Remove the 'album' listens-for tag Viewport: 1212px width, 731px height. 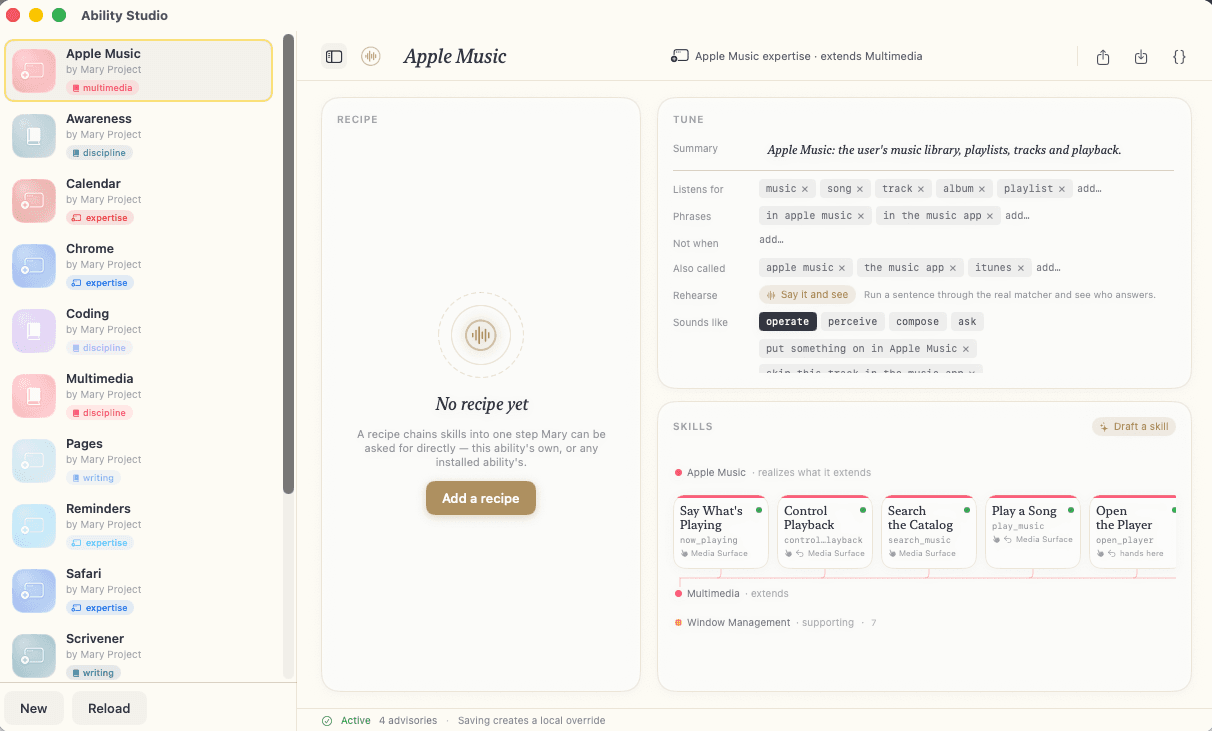[x=982, y=189]
